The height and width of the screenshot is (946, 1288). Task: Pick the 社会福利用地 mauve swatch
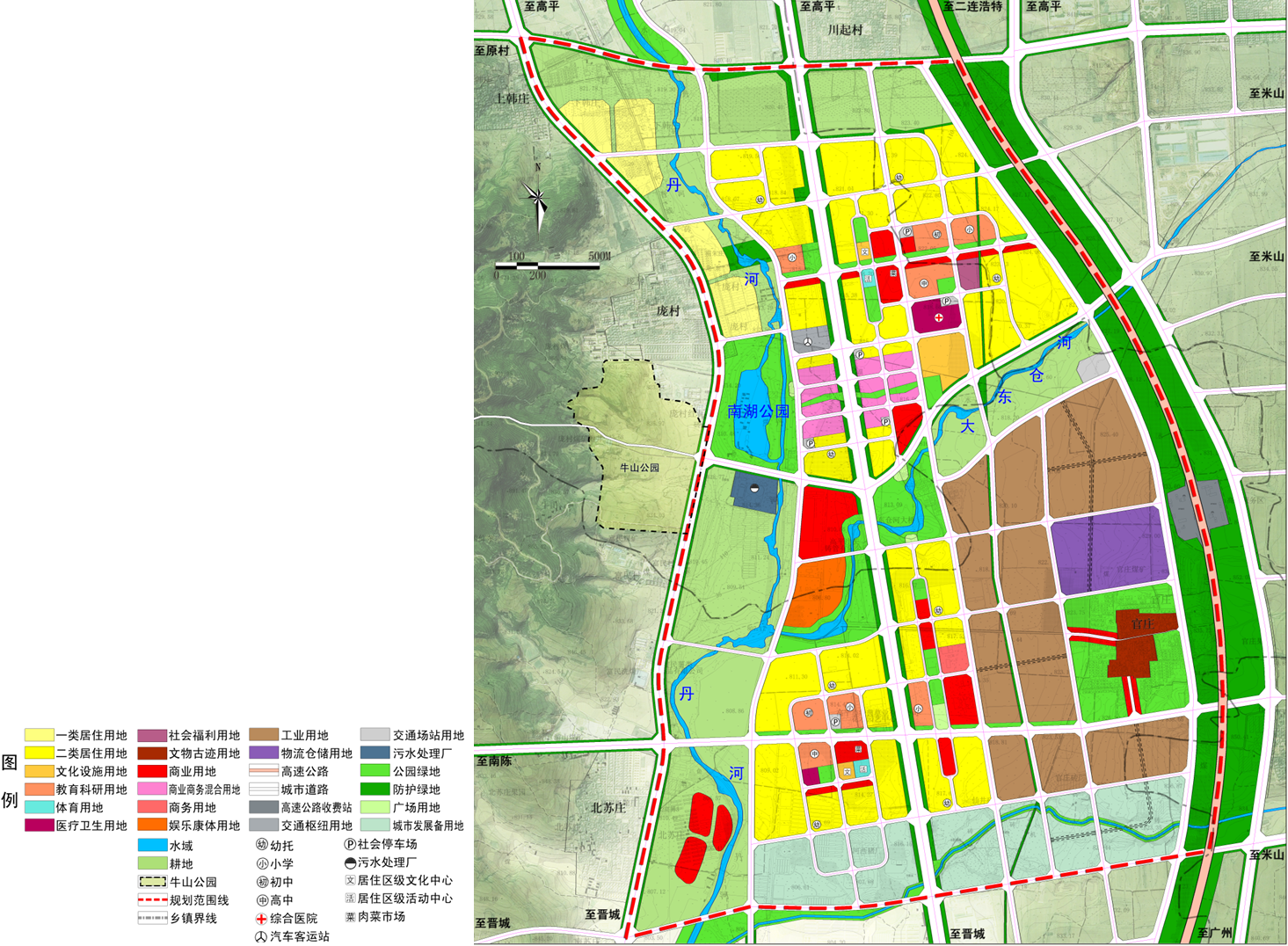152,735
